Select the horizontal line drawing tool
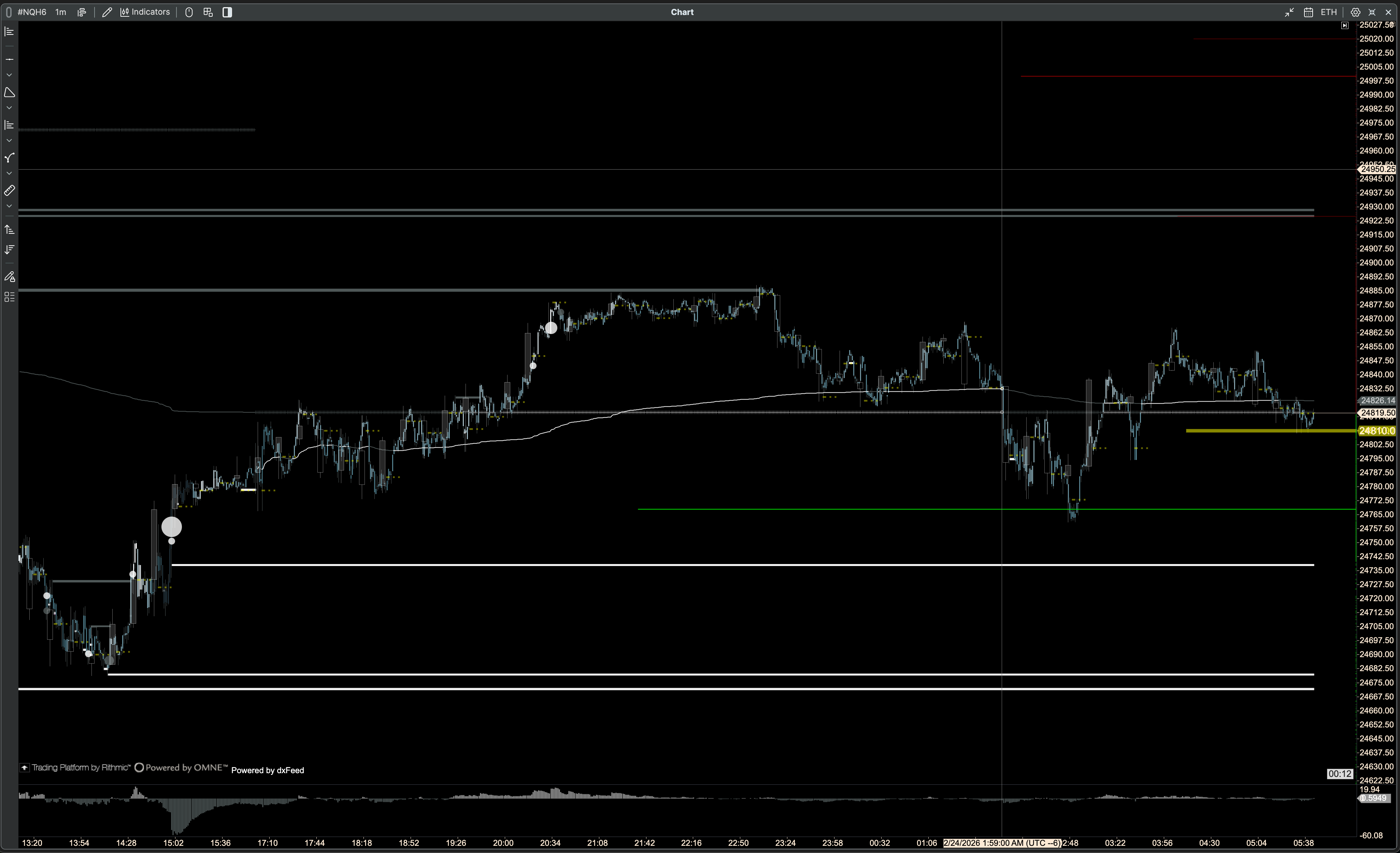 (9, 59)
